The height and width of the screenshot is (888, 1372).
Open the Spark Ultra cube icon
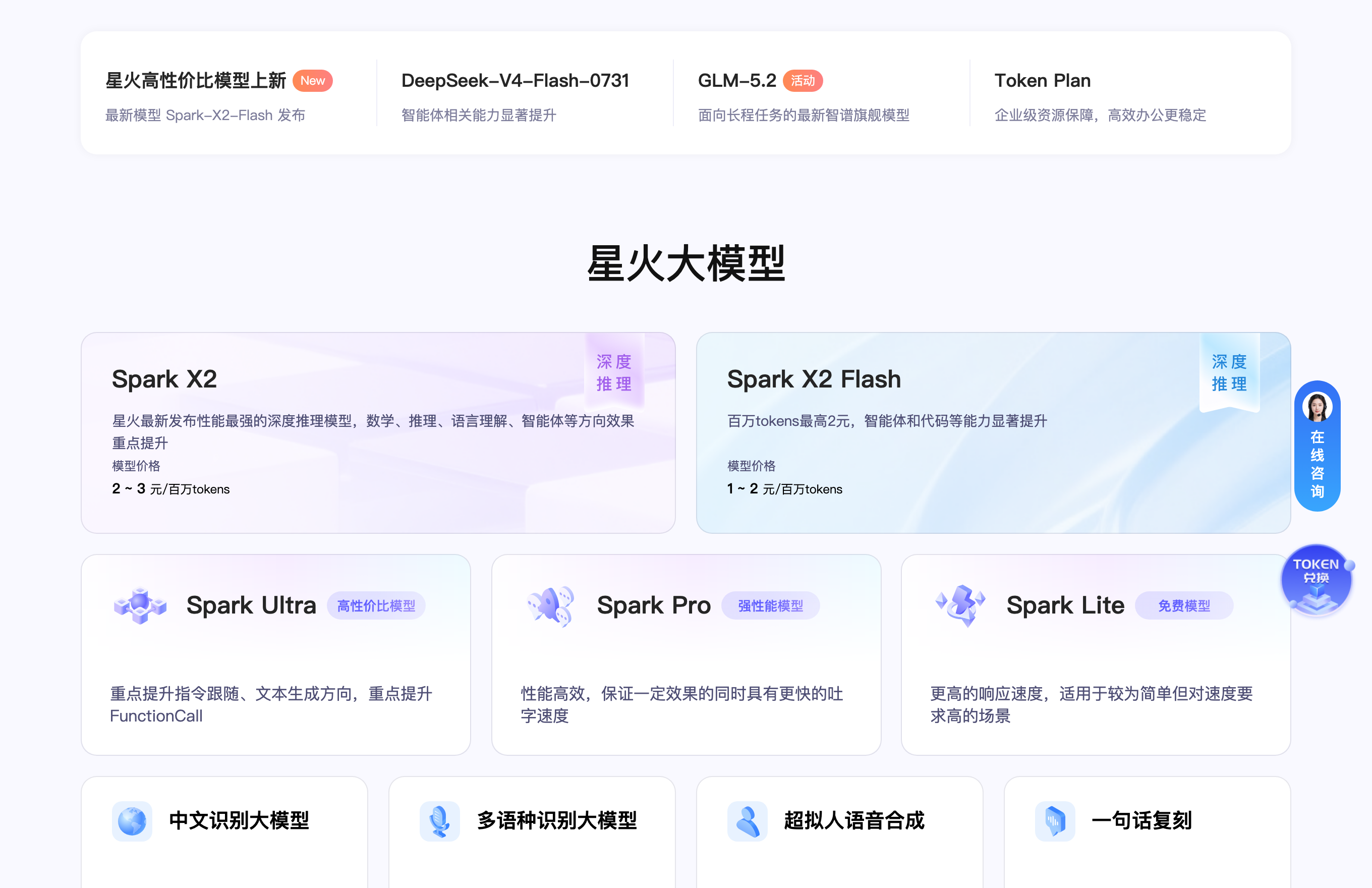point(140,605)
